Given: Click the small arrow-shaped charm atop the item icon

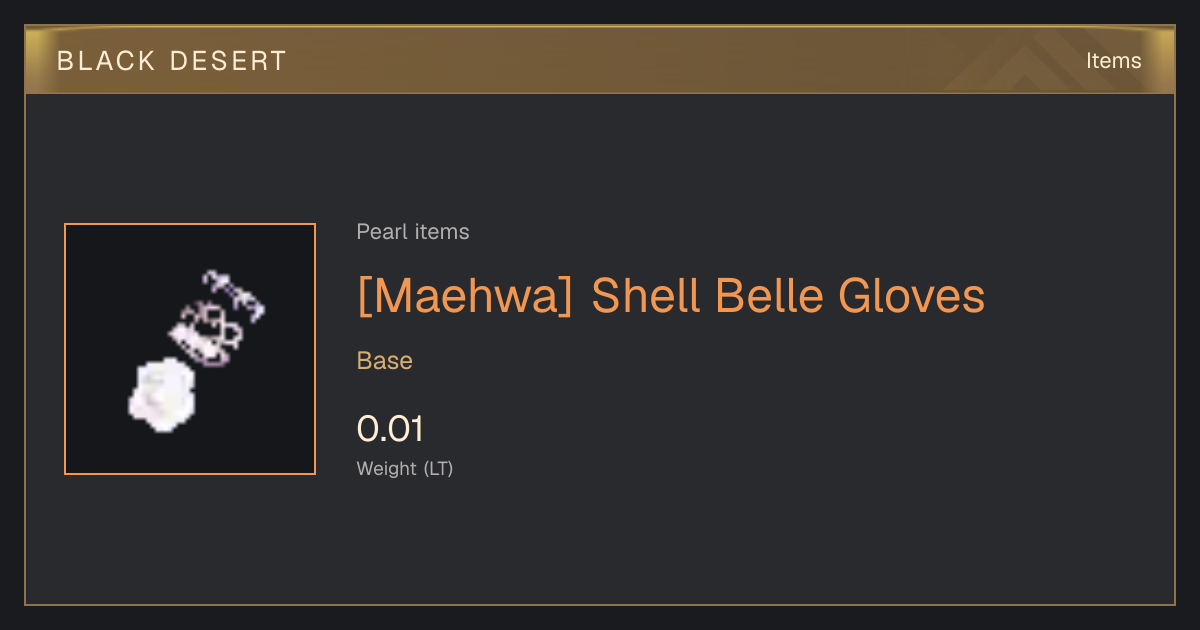Looking at the screenshot, I should point(234,292).
